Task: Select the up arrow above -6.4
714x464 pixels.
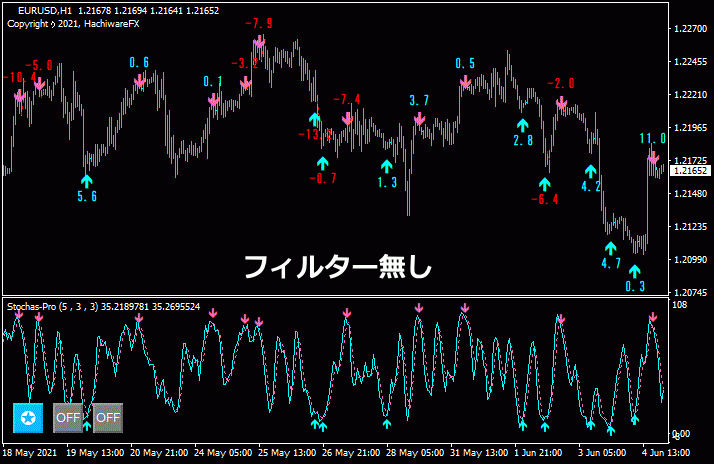Action: point(545,184)
